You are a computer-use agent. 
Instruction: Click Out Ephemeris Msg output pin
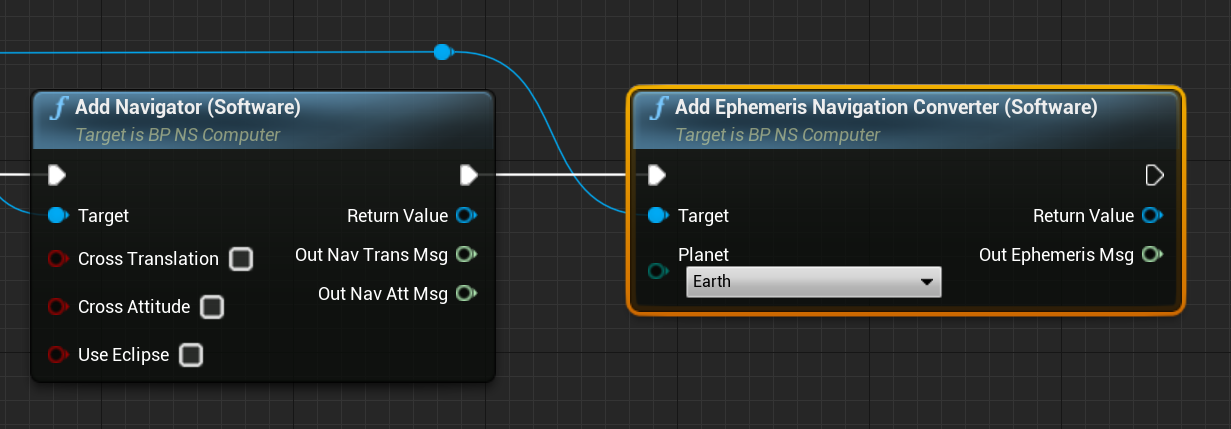1151,255
